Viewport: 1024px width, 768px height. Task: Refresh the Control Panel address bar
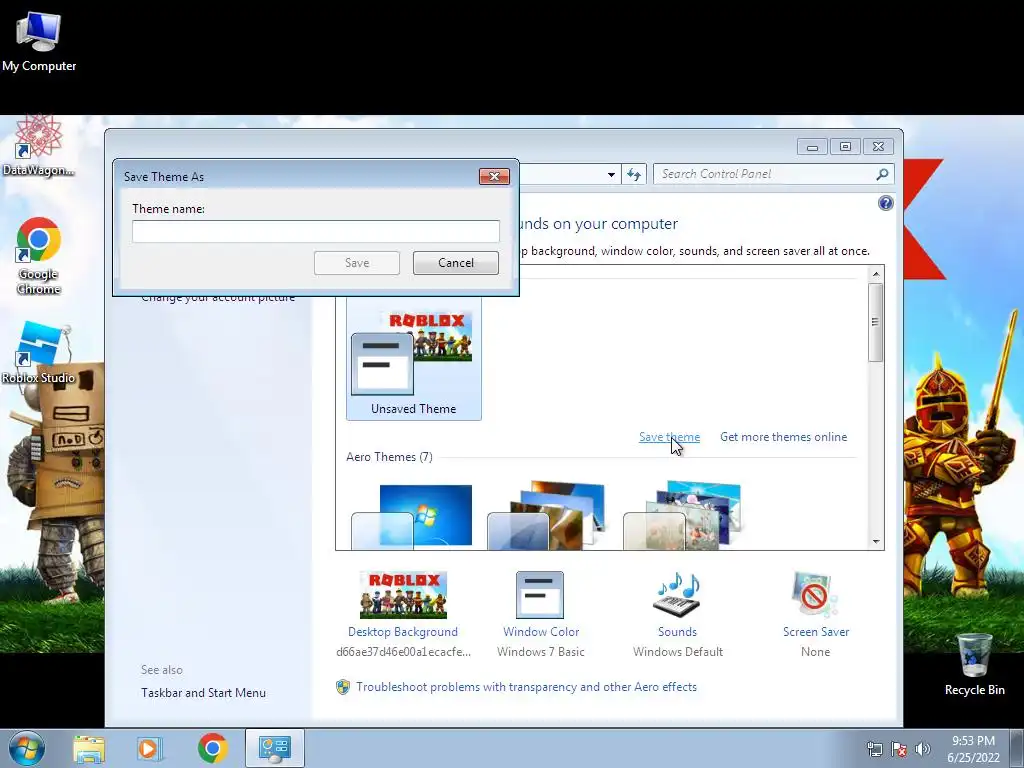point(633,174)
